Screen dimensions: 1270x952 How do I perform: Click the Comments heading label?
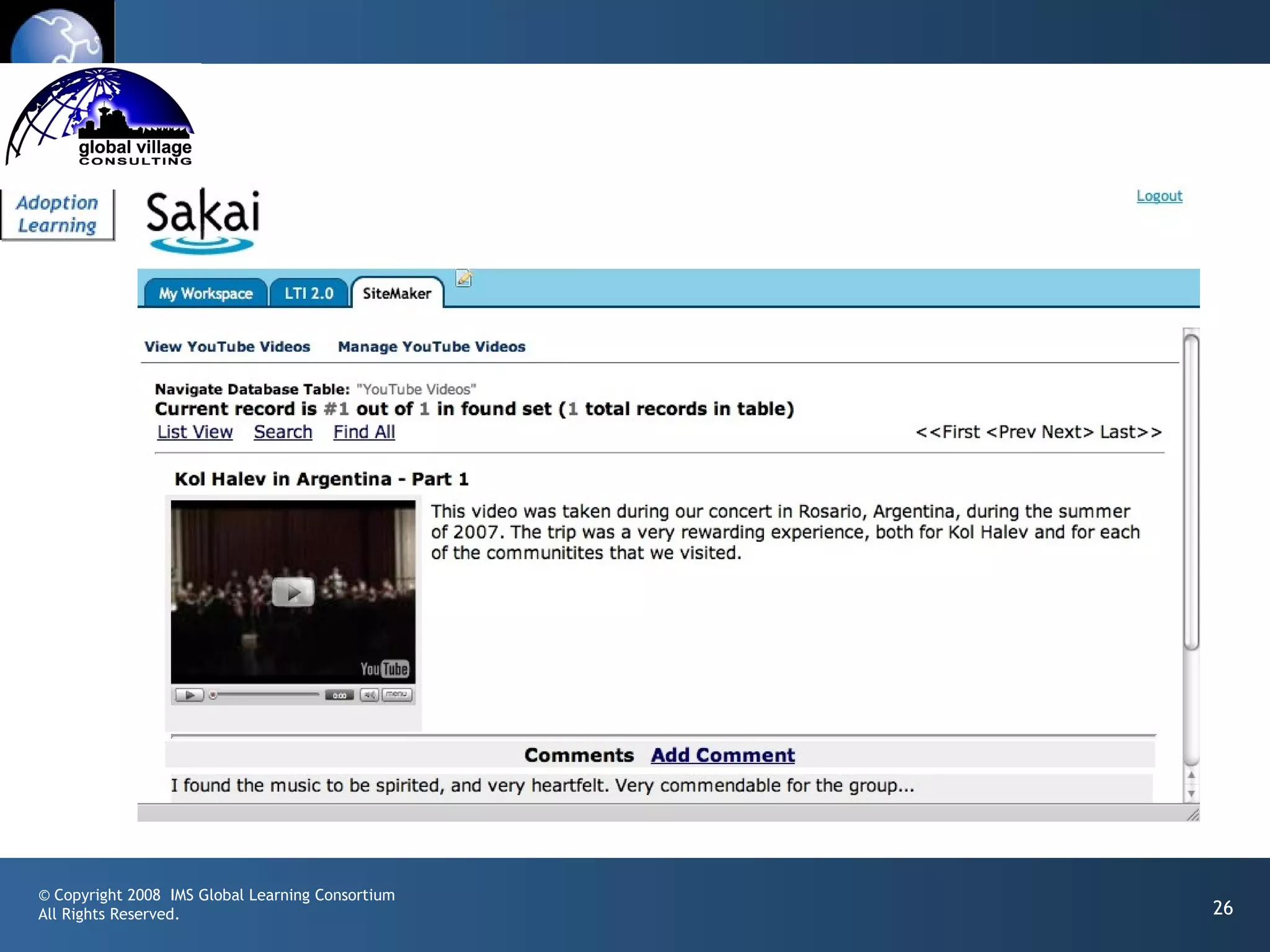(x=579, y=755)
